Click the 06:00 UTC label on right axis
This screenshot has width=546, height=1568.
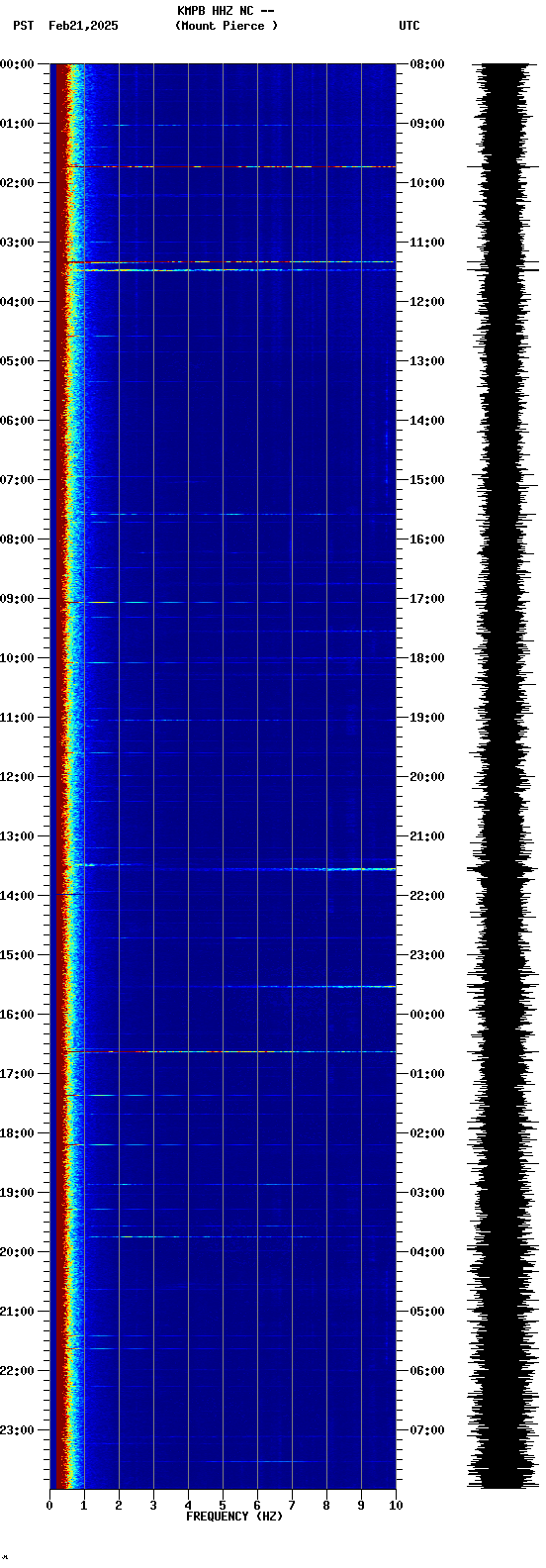point(427,1371)
